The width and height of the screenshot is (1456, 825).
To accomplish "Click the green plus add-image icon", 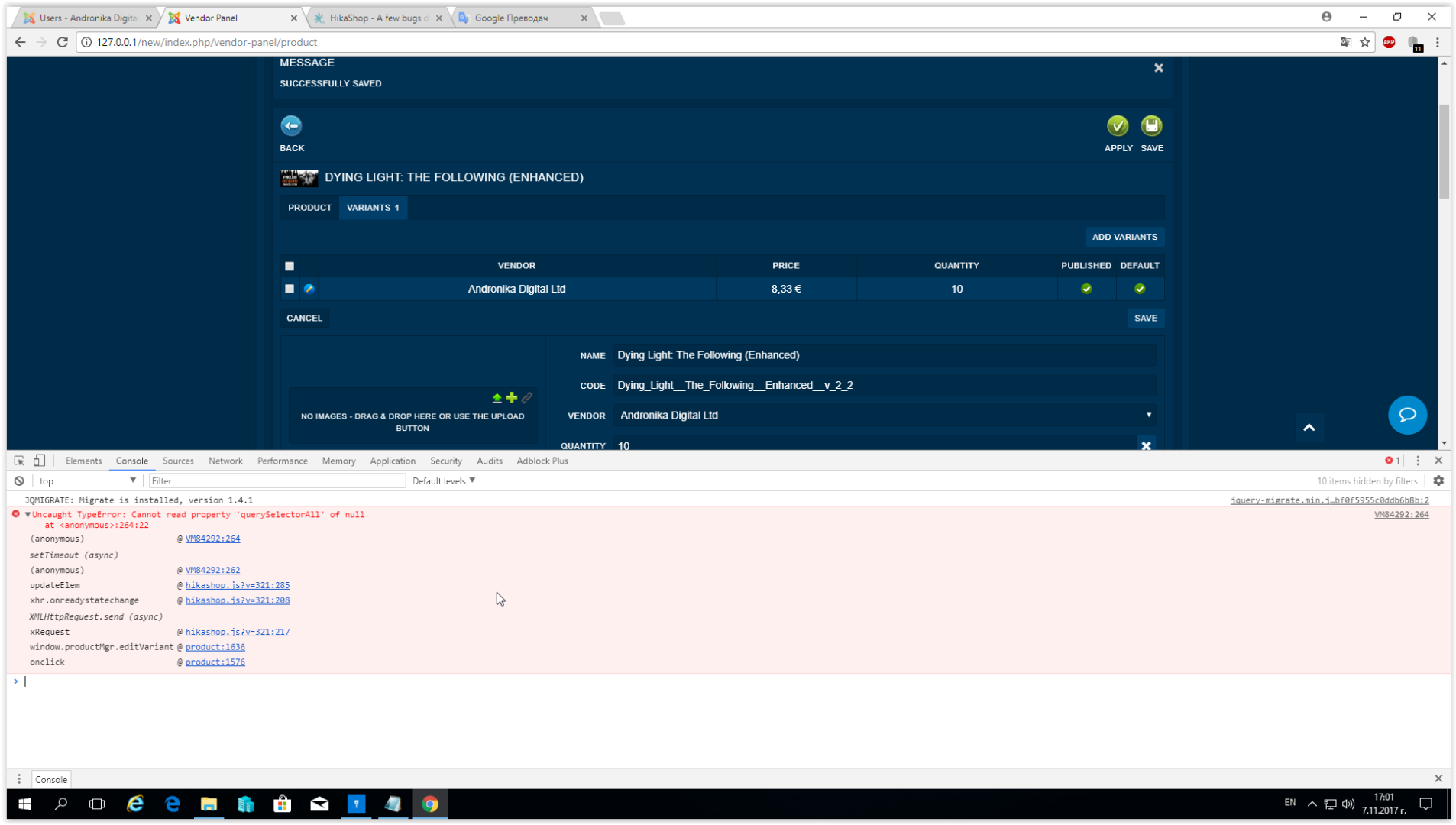I will pyautogui.click(x=512, y=397).
